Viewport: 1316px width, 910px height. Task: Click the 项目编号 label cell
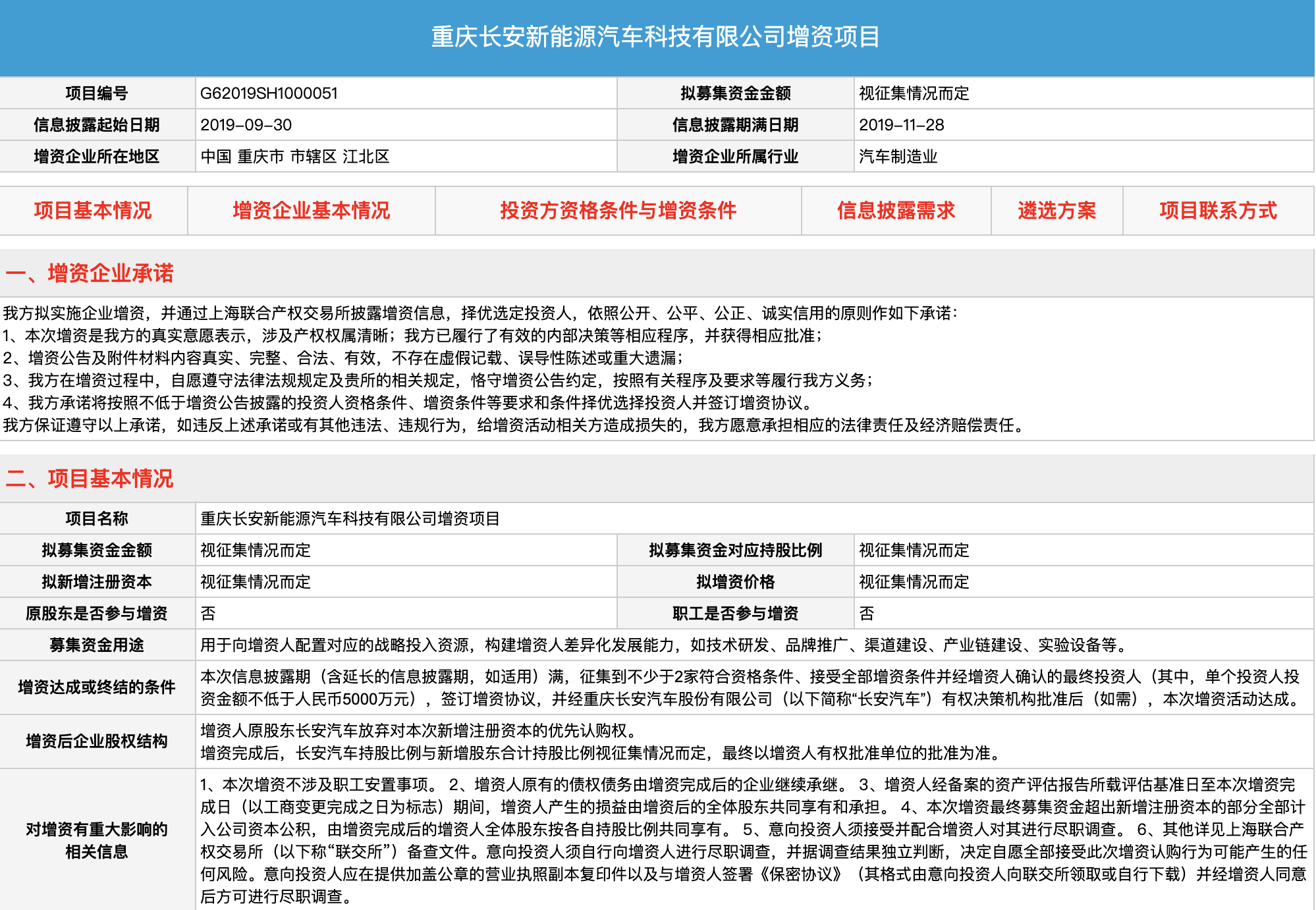97,94
